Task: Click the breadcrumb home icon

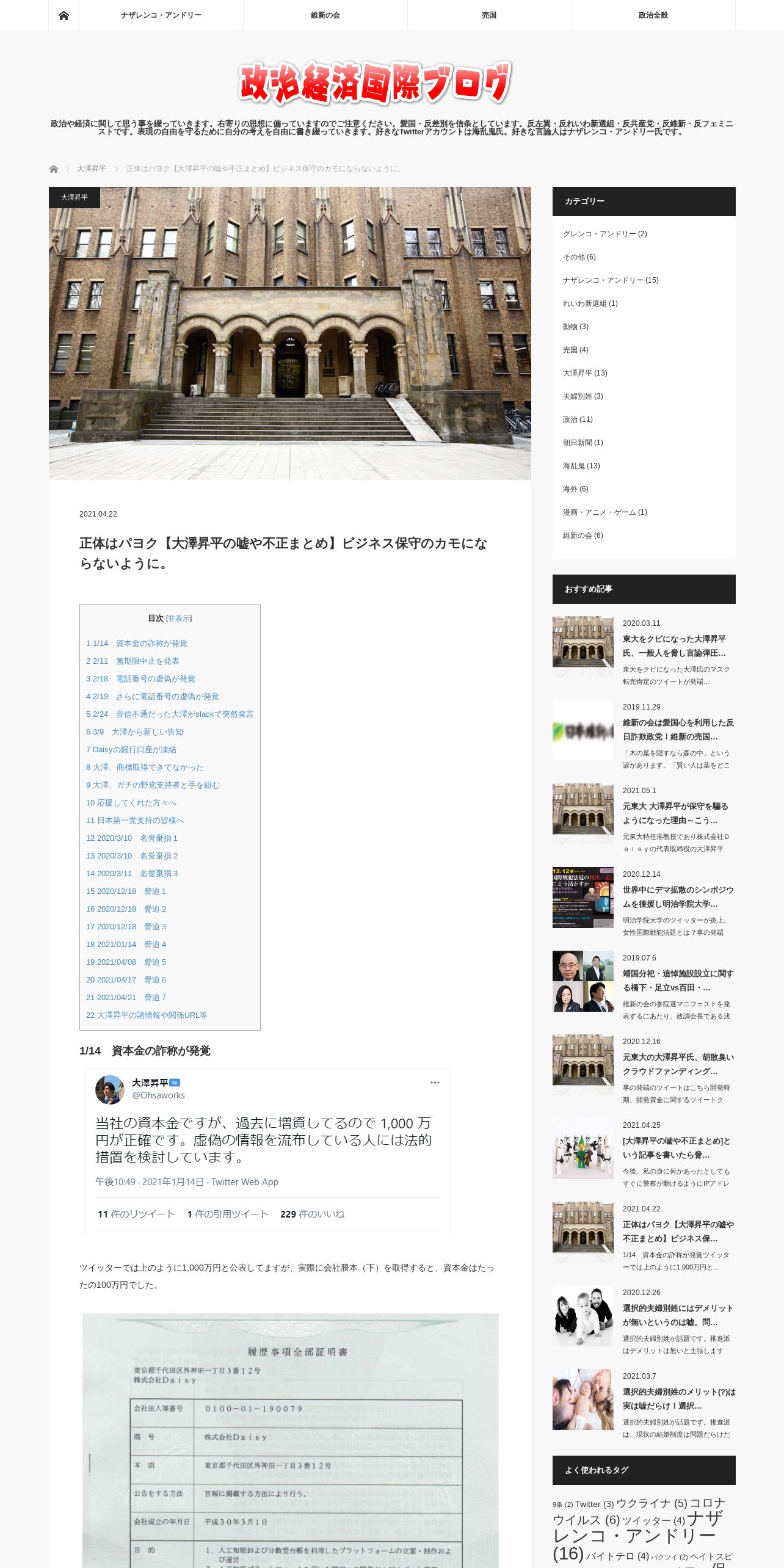Action: click(54, 169)
